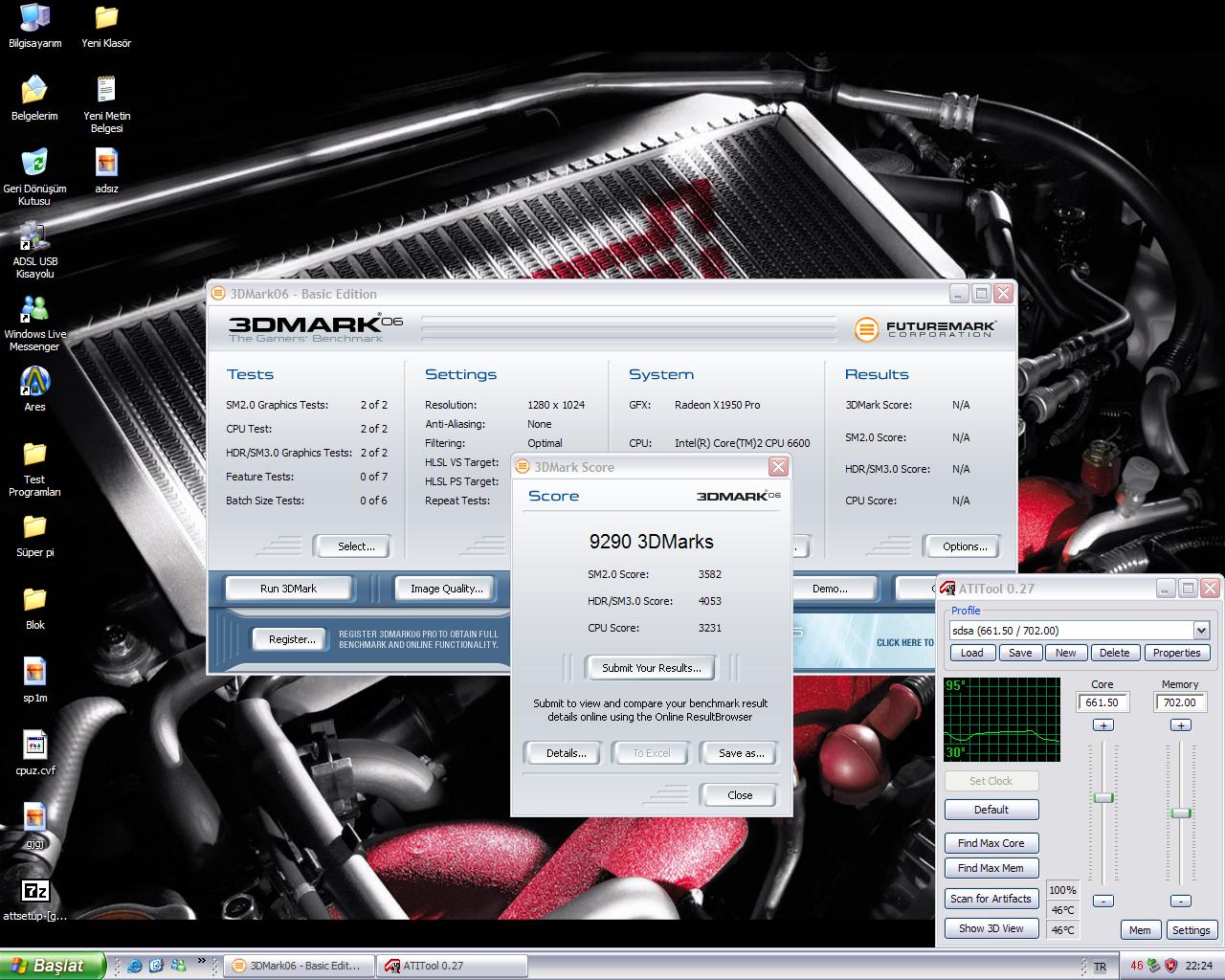Click the TR language bar indicator

(1100, 967)
